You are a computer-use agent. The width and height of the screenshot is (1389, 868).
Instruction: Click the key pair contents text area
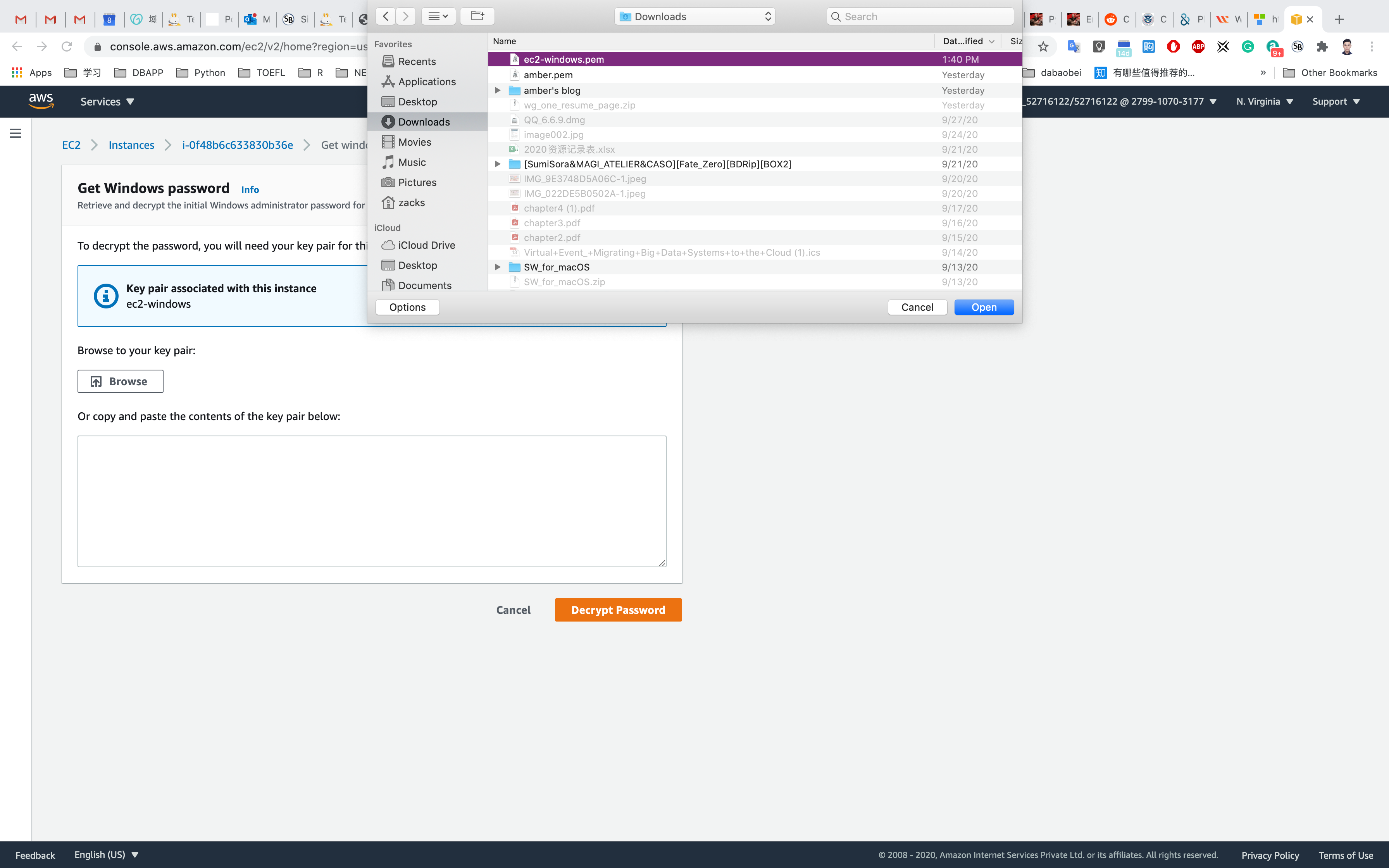point(372,501)
